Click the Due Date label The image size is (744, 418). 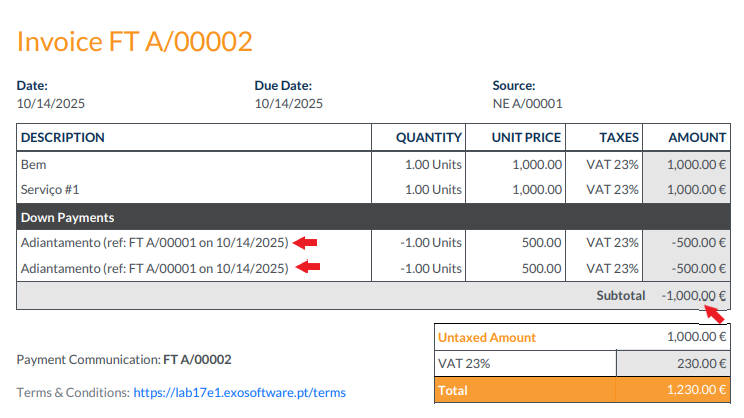tap(283, 86)
